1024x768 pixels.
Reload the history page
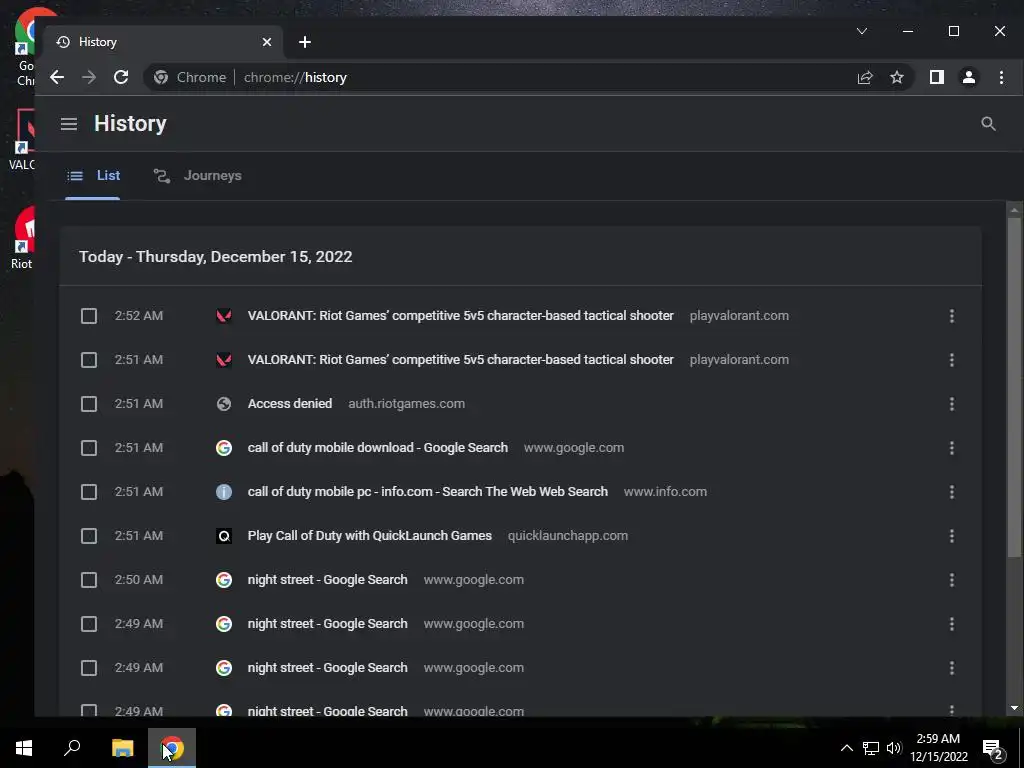click(121, 77)
